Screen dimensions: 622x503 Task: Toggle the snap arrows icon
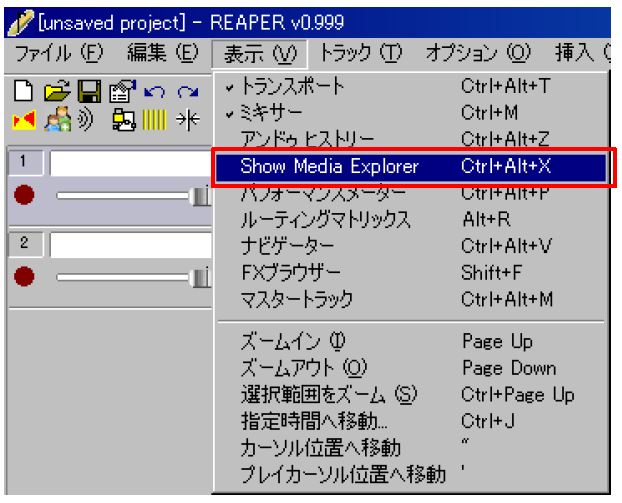188,119
